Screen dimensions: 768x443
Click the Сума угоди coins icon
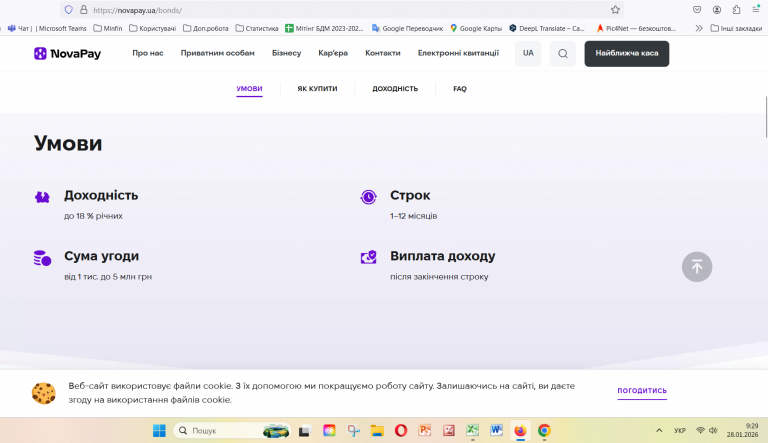42,258
